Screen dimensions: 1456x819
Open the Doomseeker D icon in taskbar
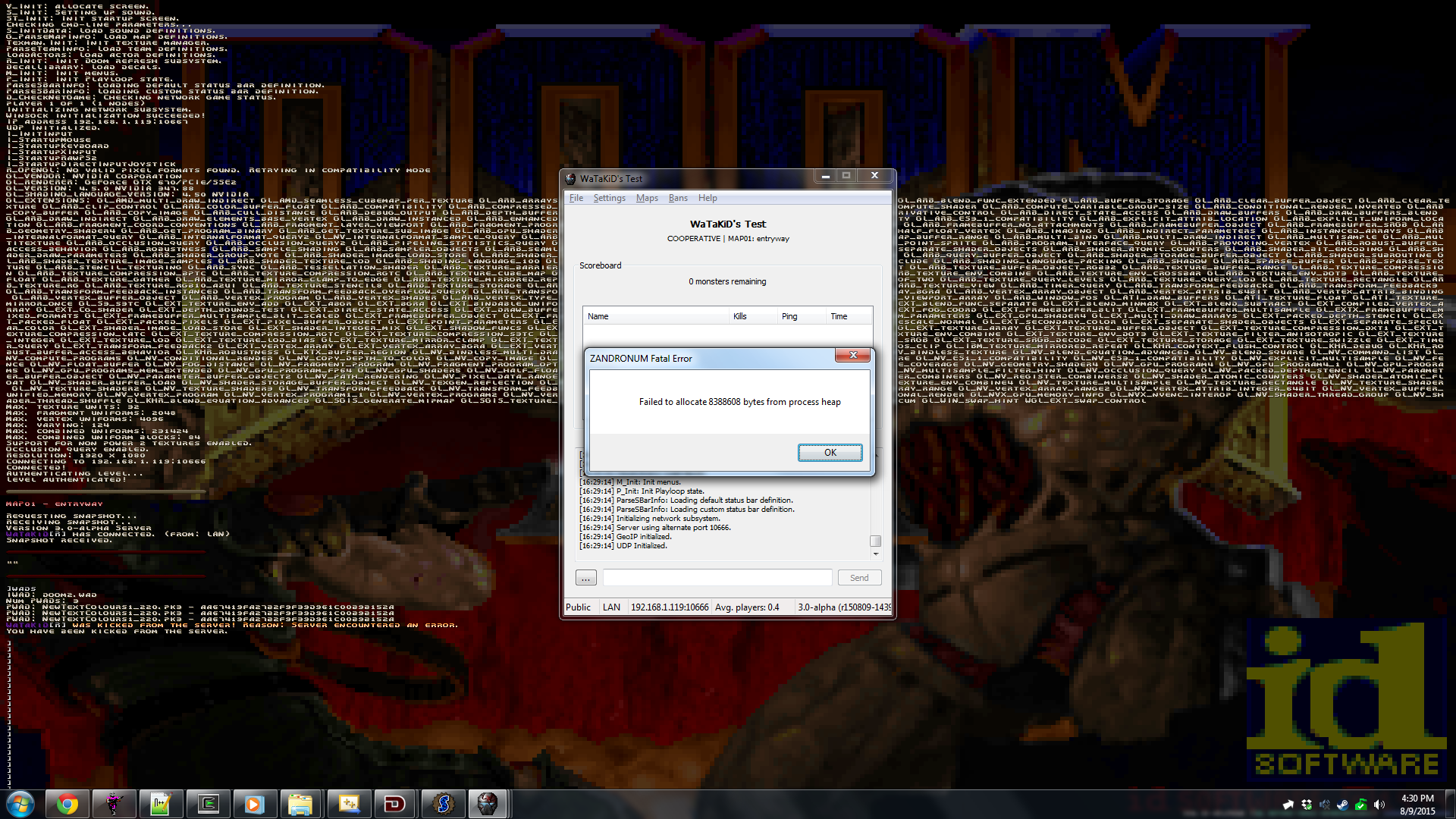click(394, 804)
